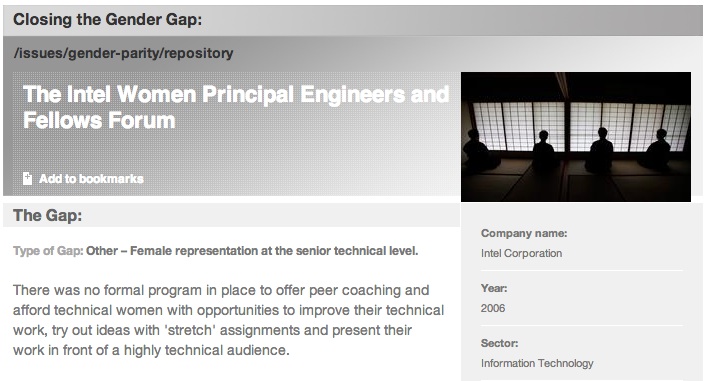Click the gap description paragraph
Image resolution: width=709 pixels, height=381 pixels.
(228, 320)
